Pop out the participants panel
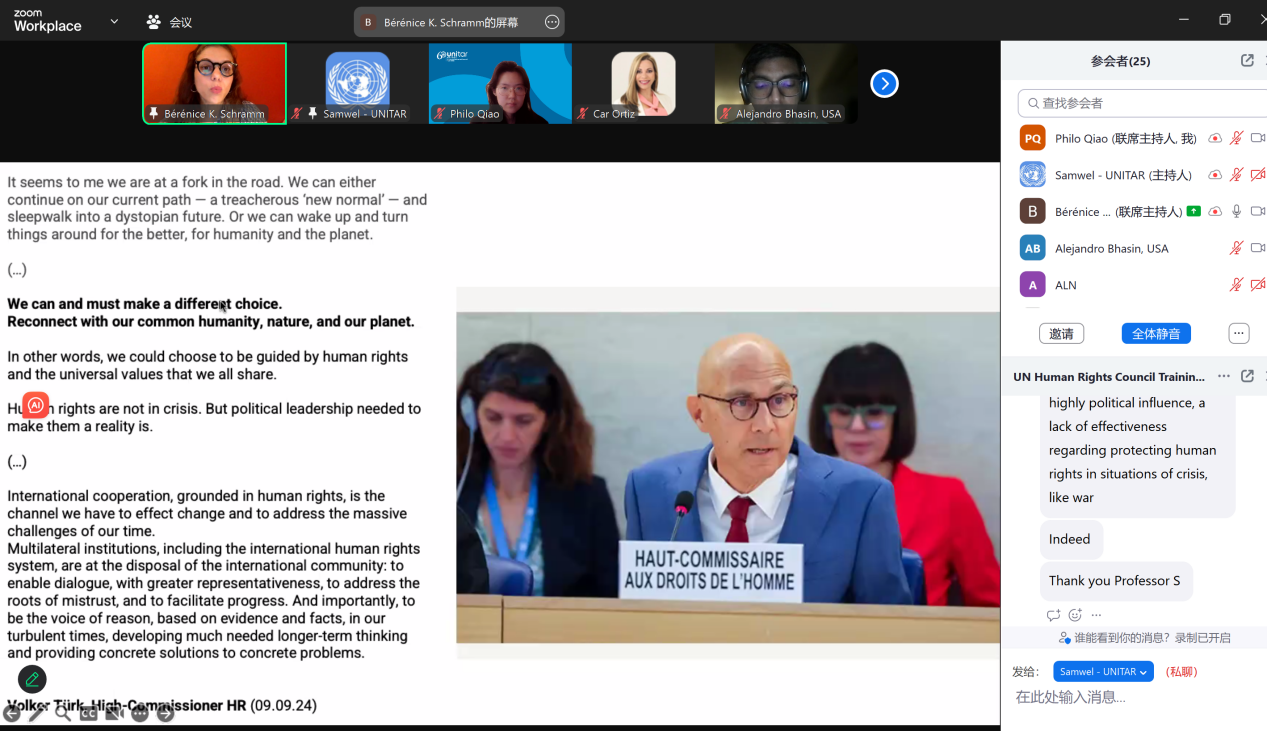 [1247, 61]
